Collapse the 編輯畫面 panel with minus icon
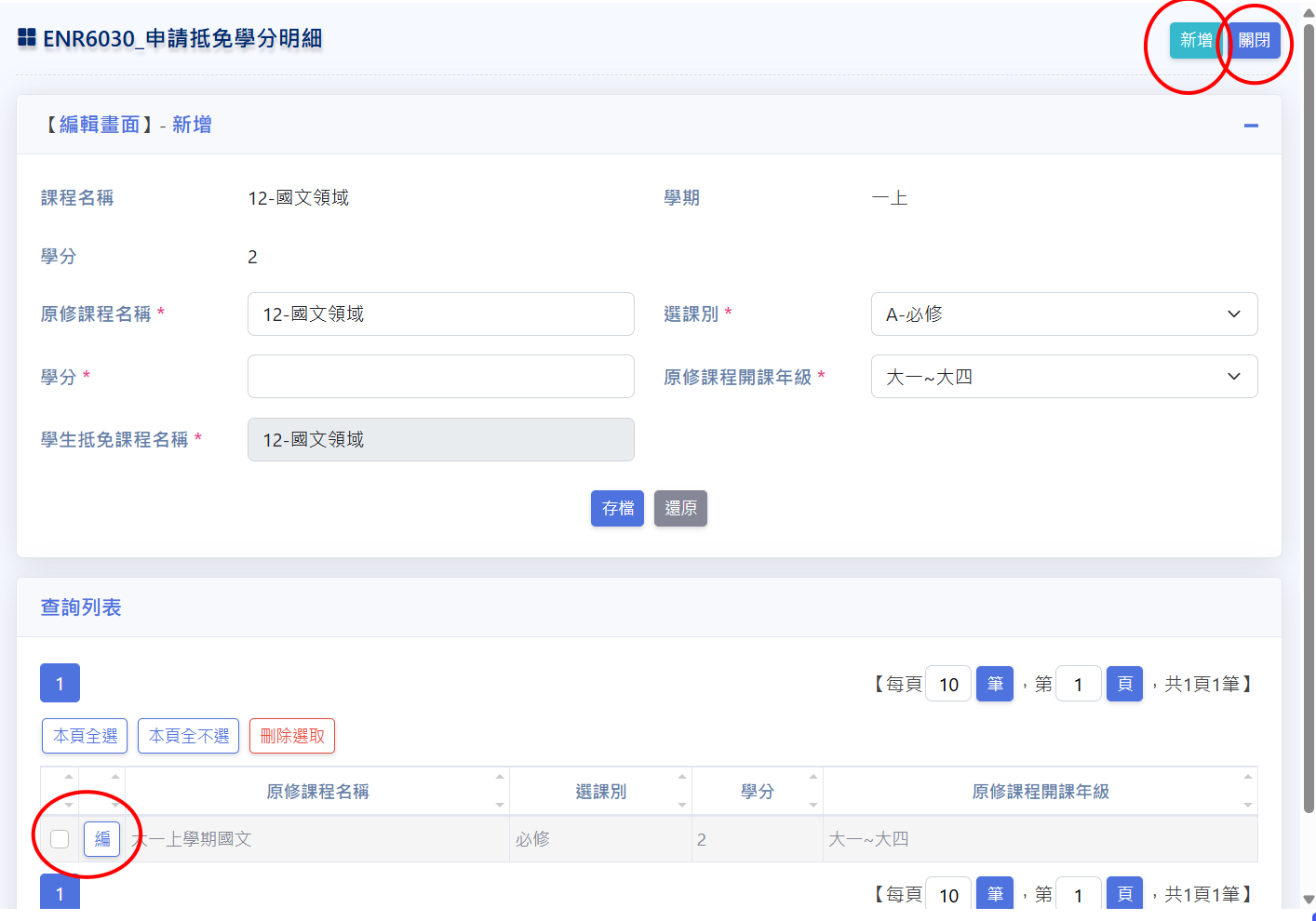The image size is (1316, 921). [1251, 126]
